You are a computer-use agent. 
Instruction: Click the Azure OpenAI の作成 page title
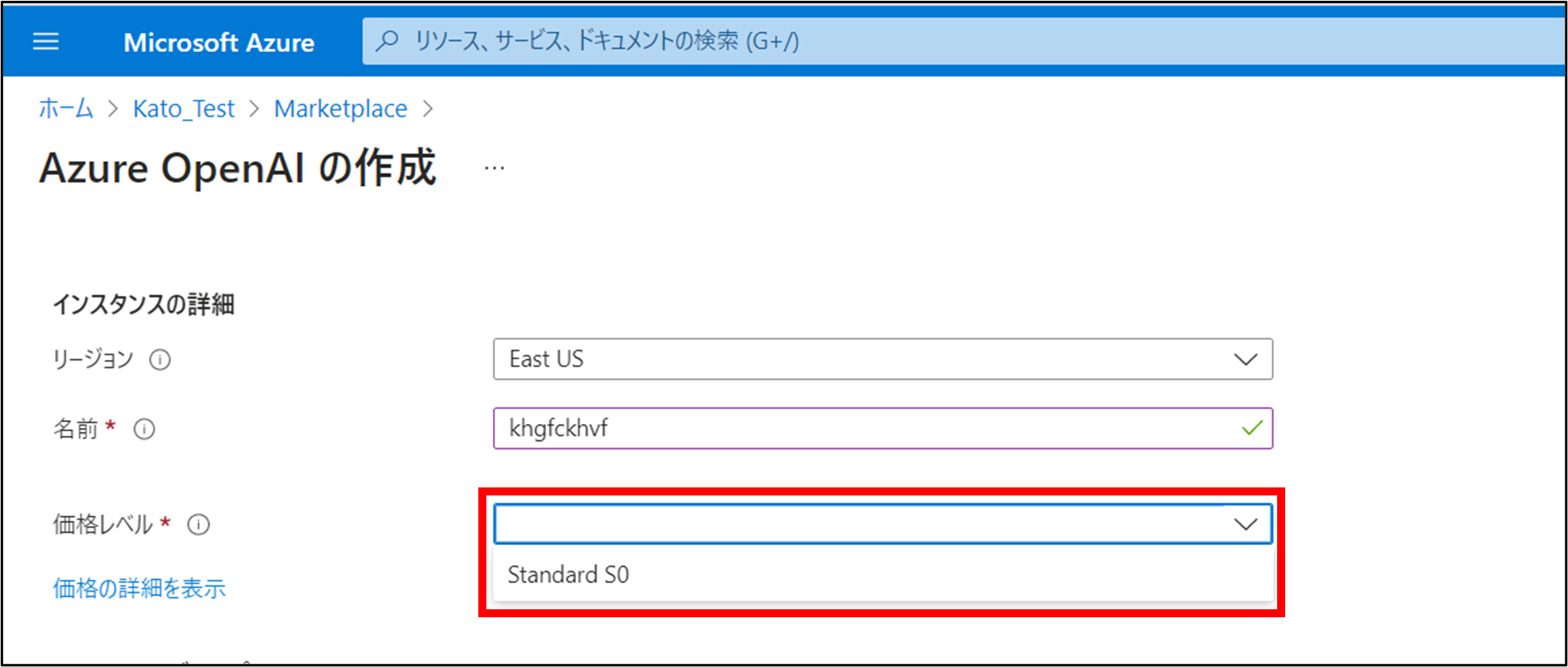[x=237, y=168]
